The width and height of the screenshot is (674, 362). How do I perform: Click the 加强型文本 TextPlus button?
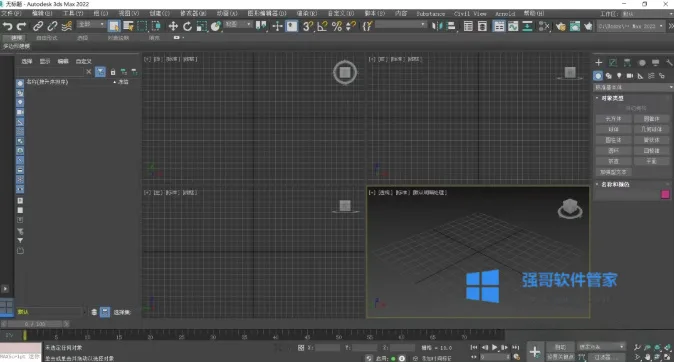[x=613, y=172]
